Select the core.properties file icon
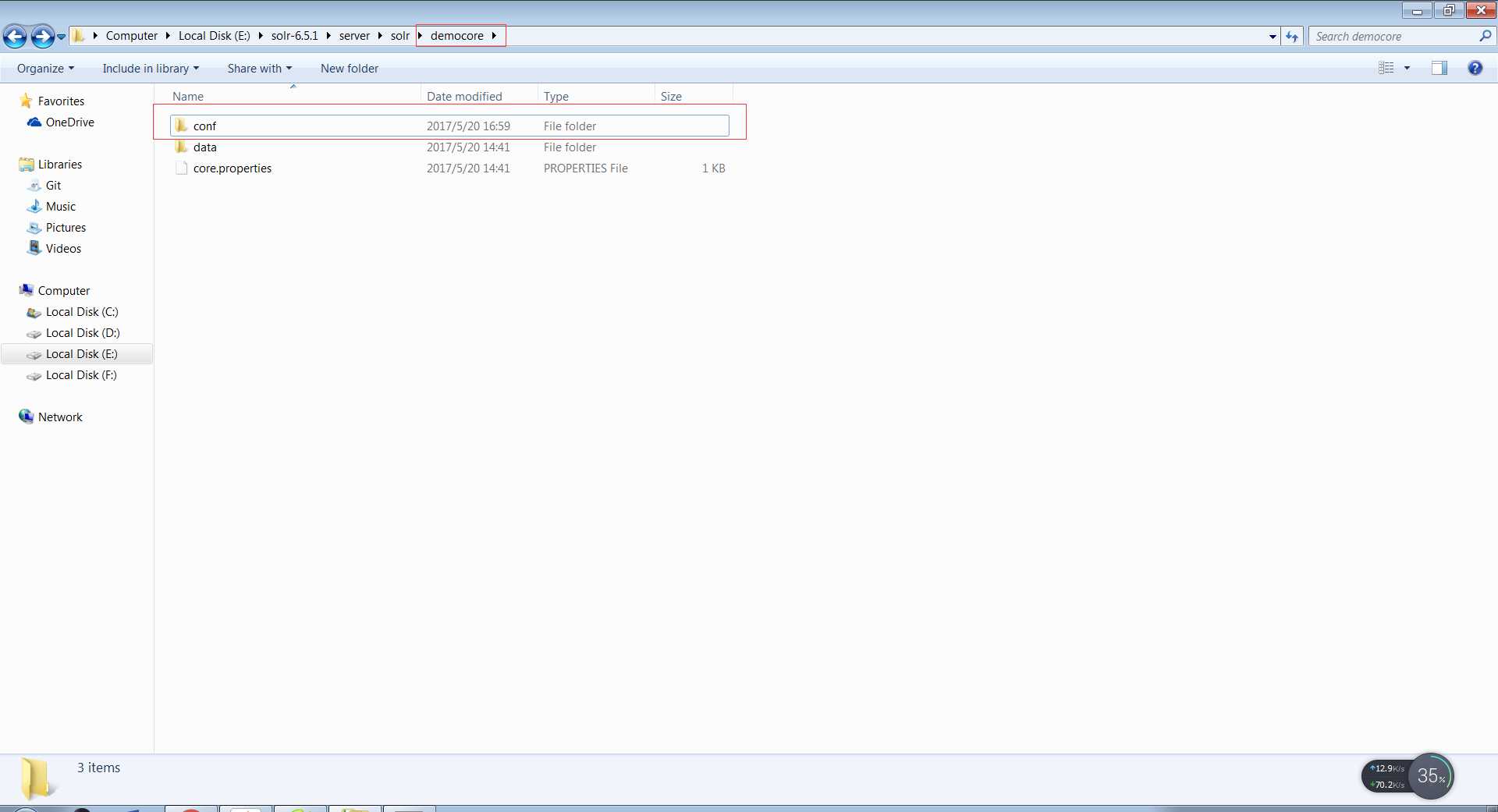 pos(181,168)
